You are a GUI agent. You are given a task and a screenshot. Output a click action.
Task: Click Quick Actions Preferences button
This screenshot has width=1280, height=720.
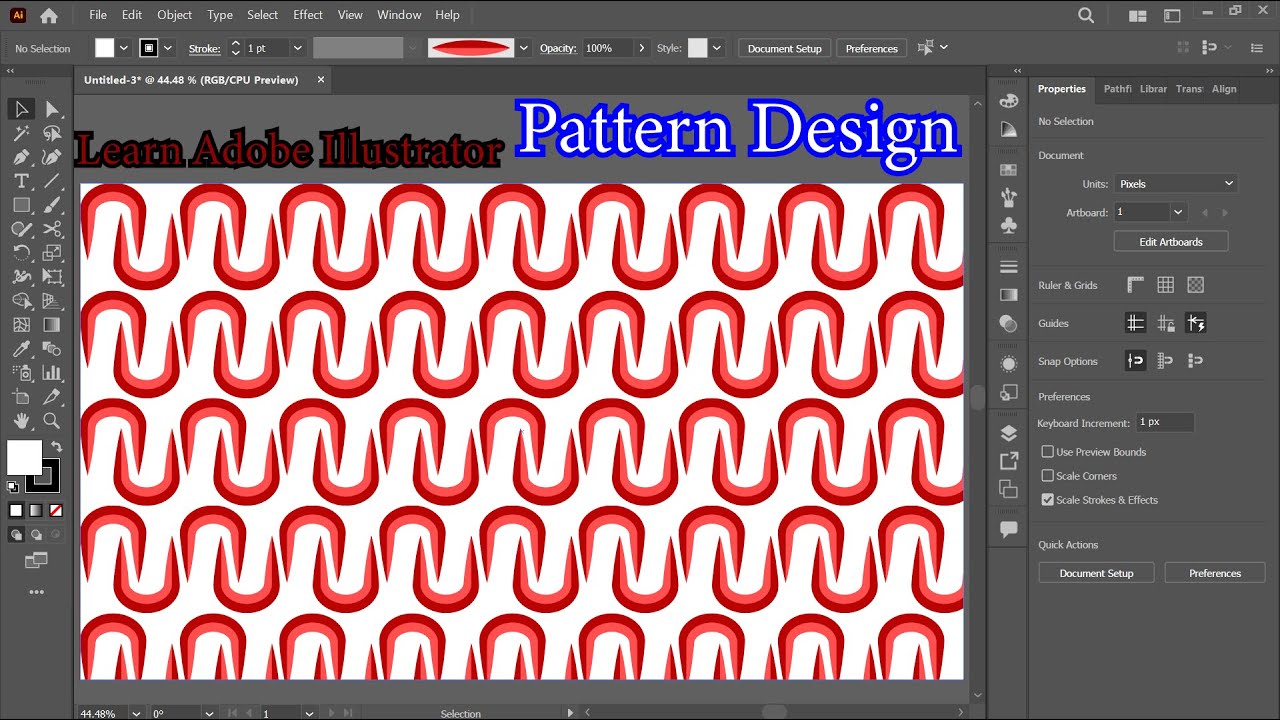pos(1215,573)
